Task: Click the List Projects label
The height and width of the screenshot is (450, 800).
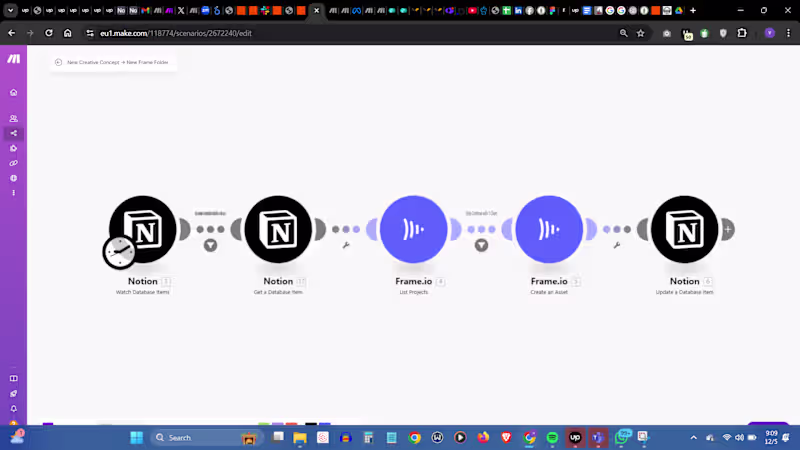Action: 413,292
